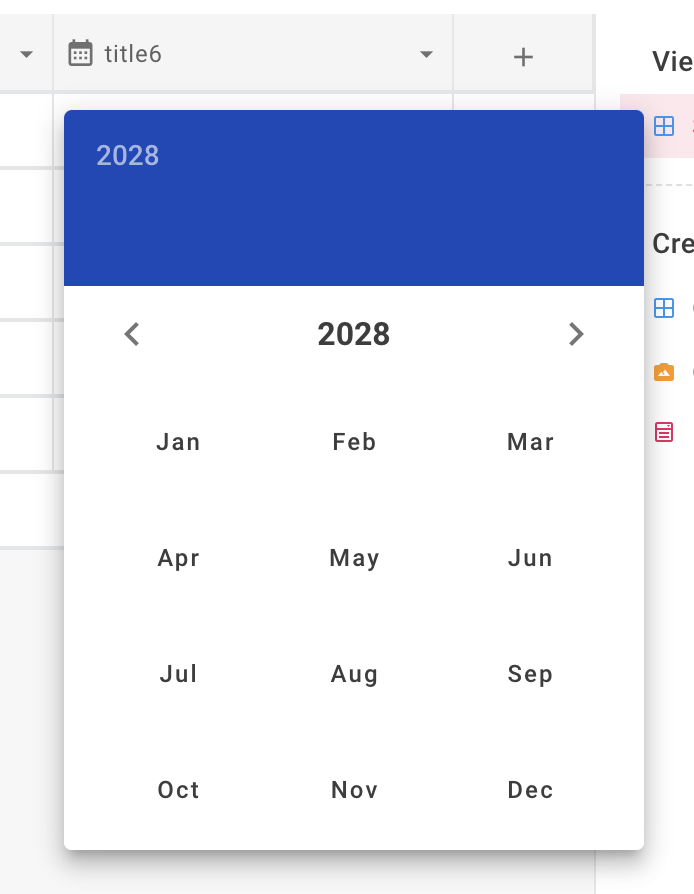694x894 pixels.
Task: Select the grid view icon in Views panel
Action: point(663,127)
